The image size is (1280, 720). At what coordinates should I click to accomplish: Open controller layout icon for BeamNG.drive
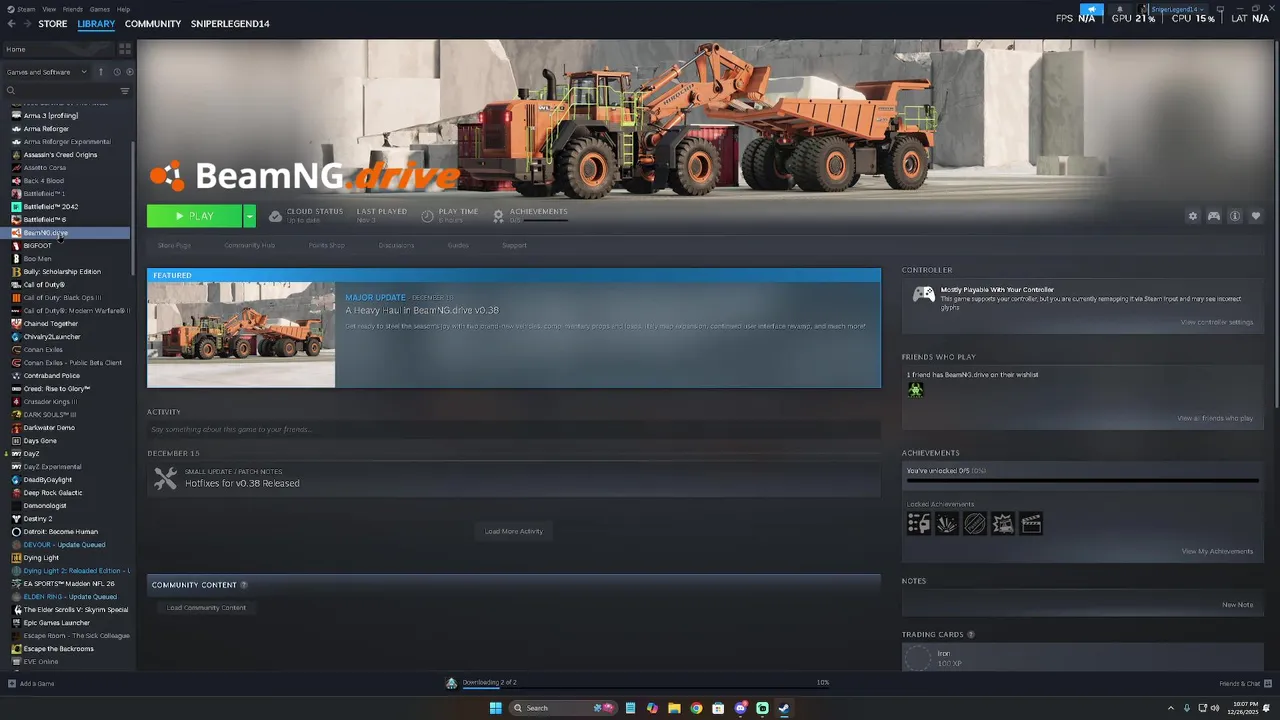(x=1214, y=216)
